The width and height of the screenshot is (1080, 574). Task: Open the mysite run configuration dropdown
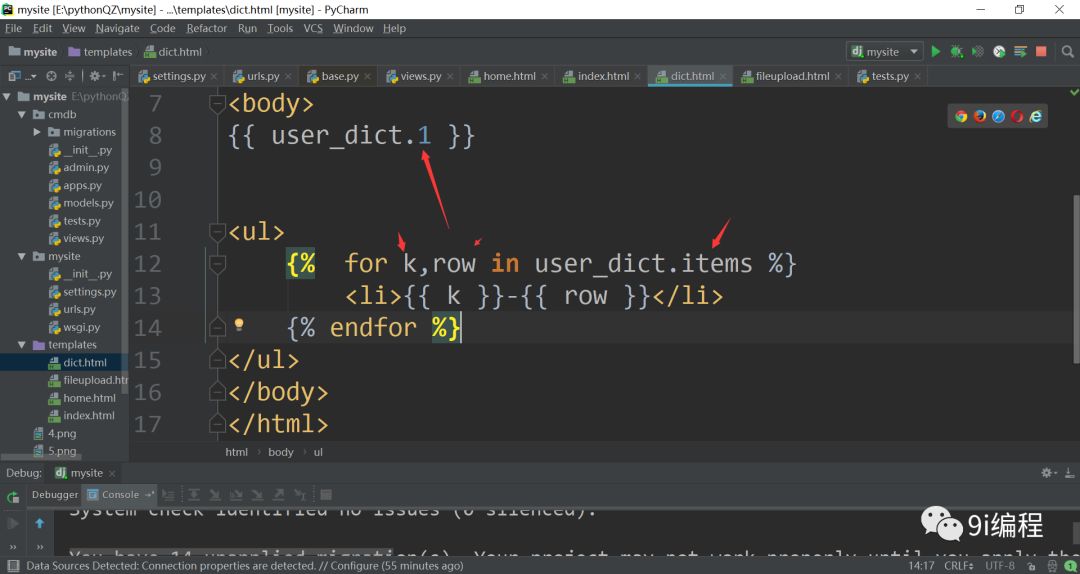(884, 52)
